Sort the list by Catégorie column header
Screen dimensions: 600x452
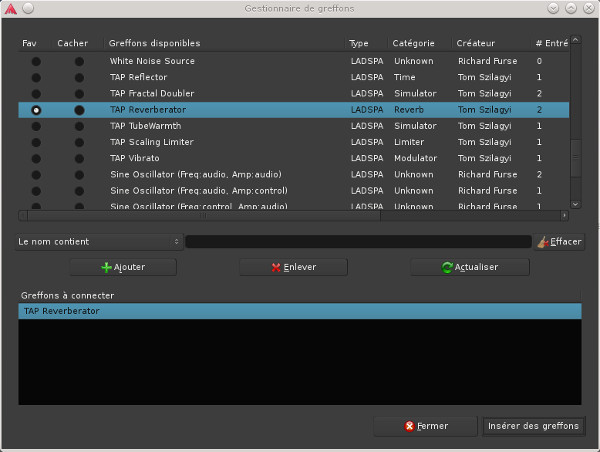413,43
